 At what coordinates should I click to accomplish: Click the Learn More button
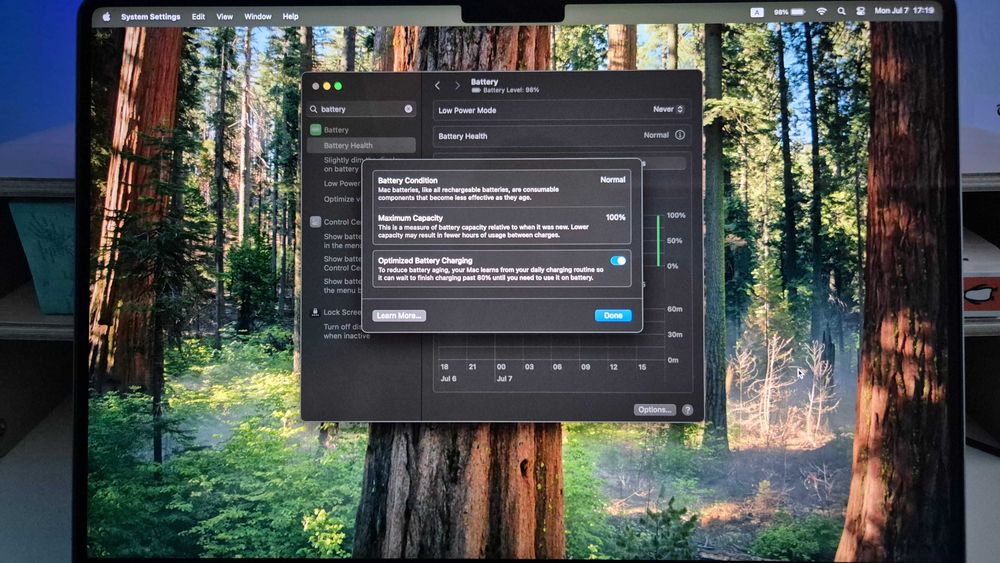399,316
